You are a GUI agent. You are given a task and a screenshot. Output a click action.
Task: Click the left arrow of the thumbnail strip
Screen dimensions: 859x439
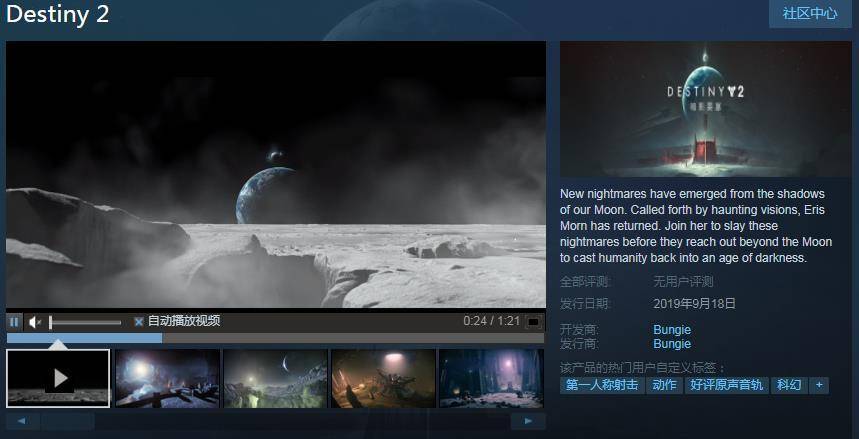[x=22, y=421]
